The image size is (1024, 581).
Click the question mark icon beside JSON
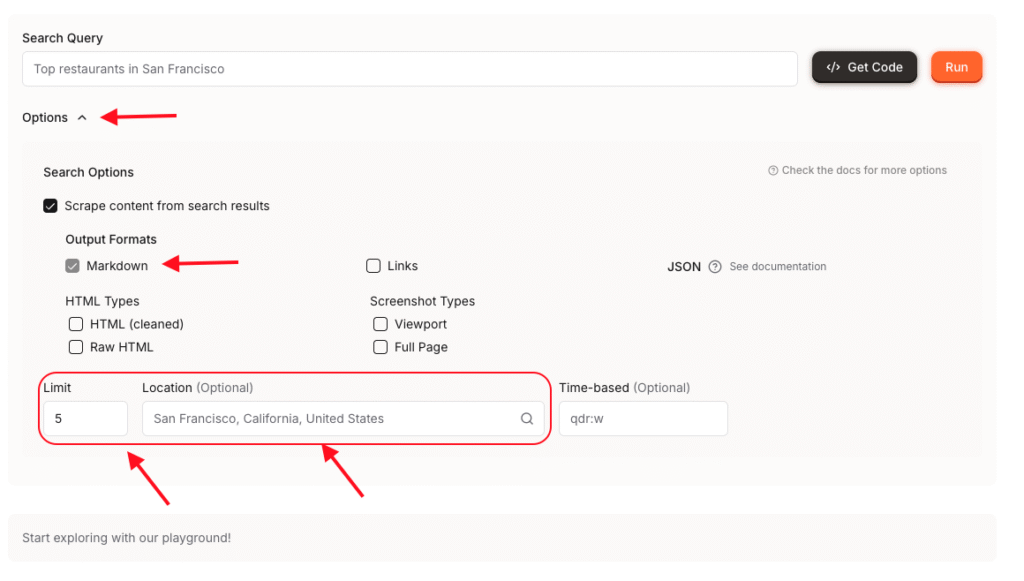pyautogui.click(x=715, y=267)
